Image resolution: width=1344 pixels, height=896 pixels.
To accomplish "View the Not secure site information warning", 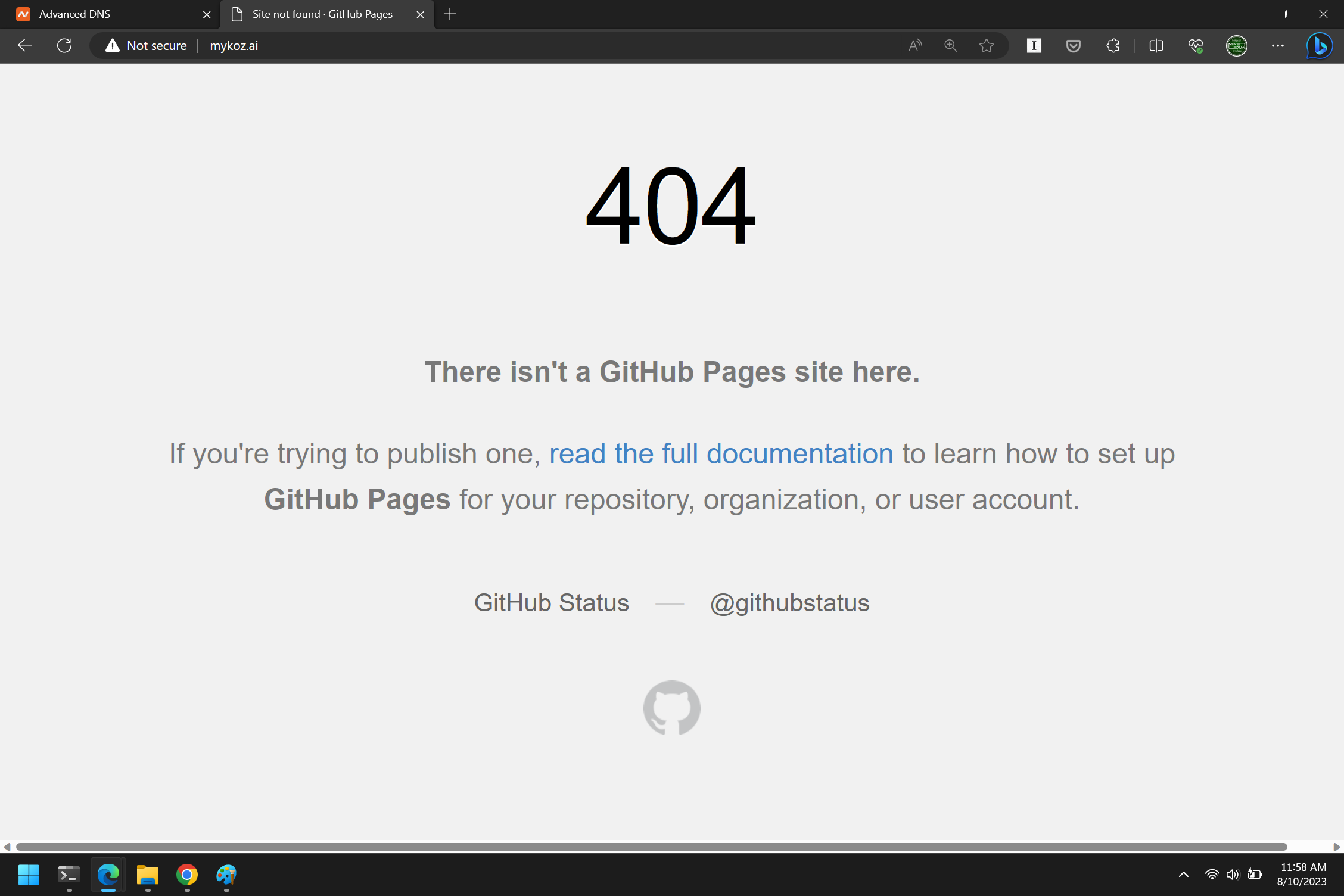I will [146, 45].
